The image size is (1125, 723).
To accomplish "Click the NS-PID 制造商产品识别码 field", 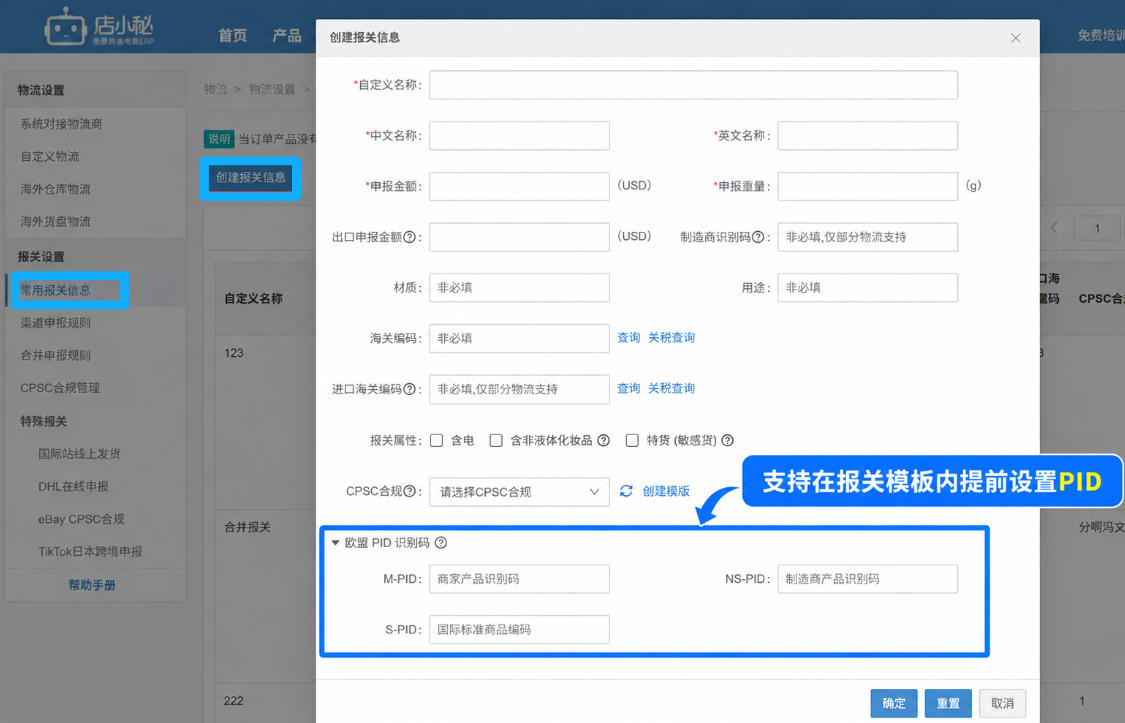I will click(867, 579).
